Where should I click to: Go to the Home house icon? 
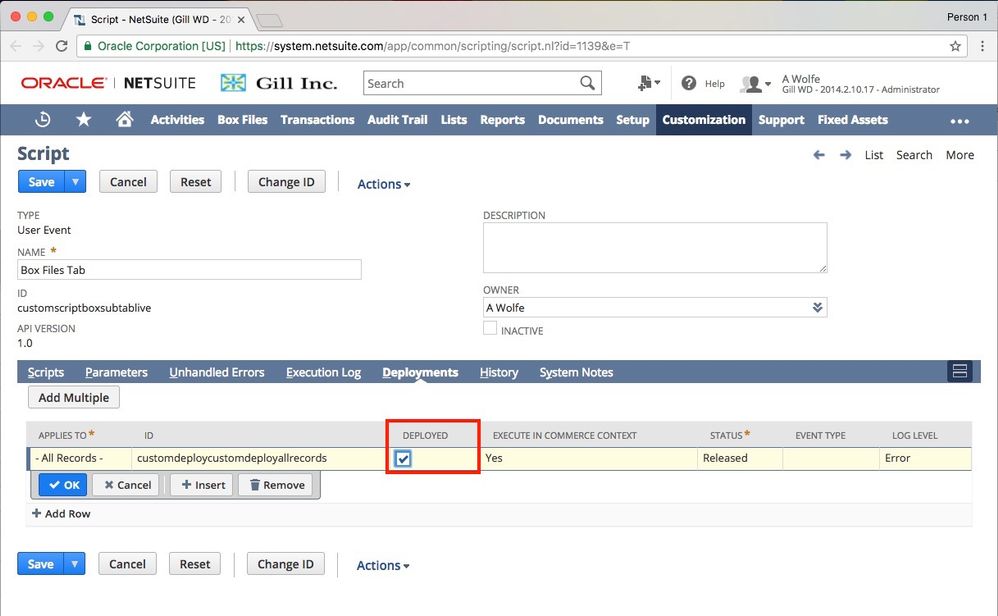point(124,120)
